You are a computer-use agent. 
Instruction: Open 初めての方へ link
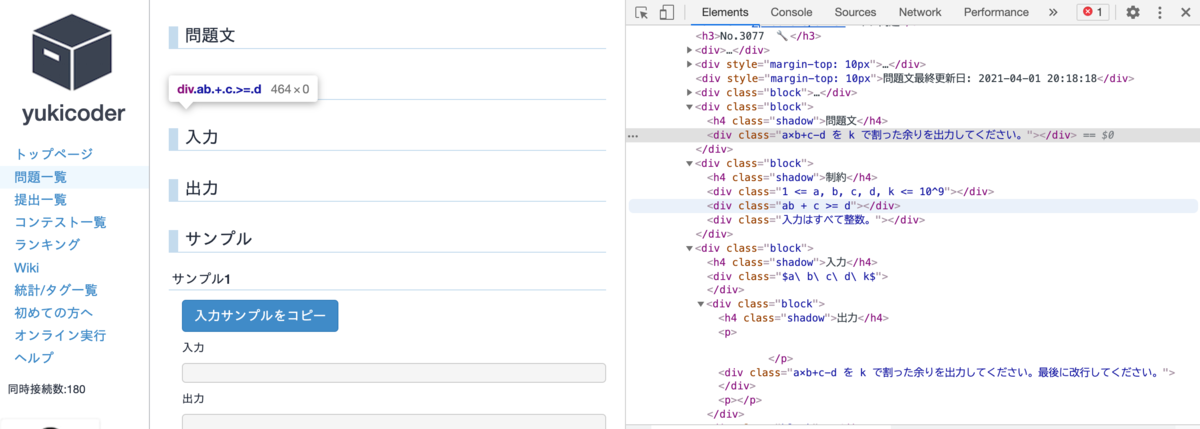coord(53,312)
